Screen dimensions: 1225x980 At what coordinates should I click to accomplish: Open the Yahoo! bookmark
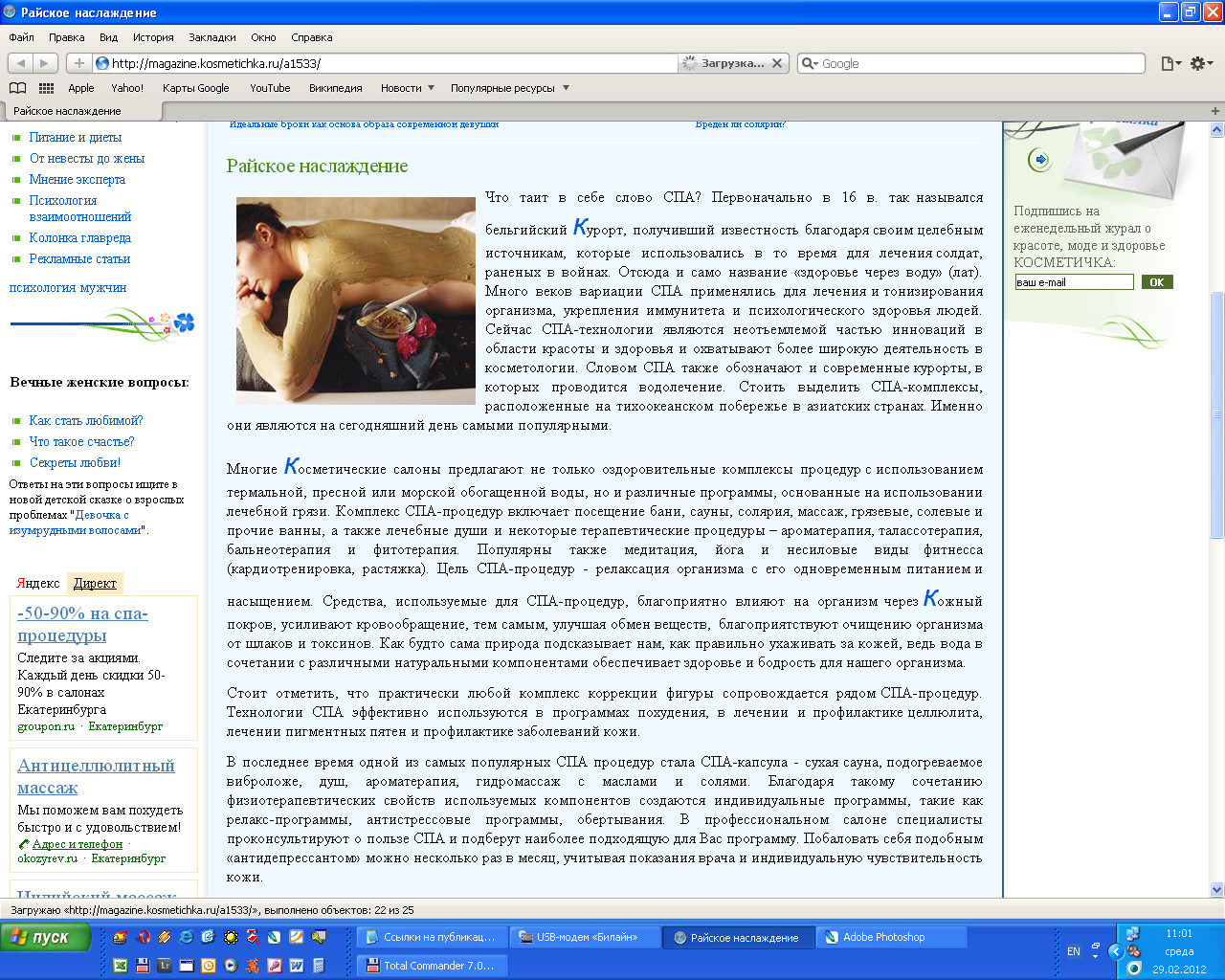127,88
